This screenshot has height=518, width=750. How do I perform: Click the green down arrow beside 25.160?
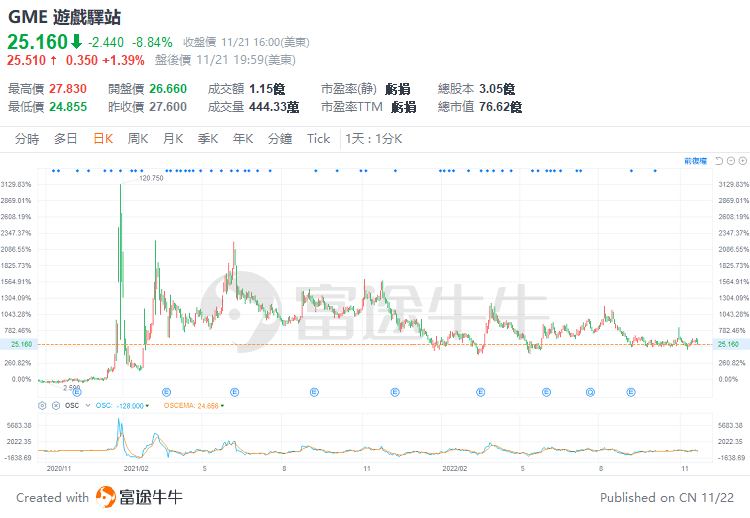click(77, 42)
